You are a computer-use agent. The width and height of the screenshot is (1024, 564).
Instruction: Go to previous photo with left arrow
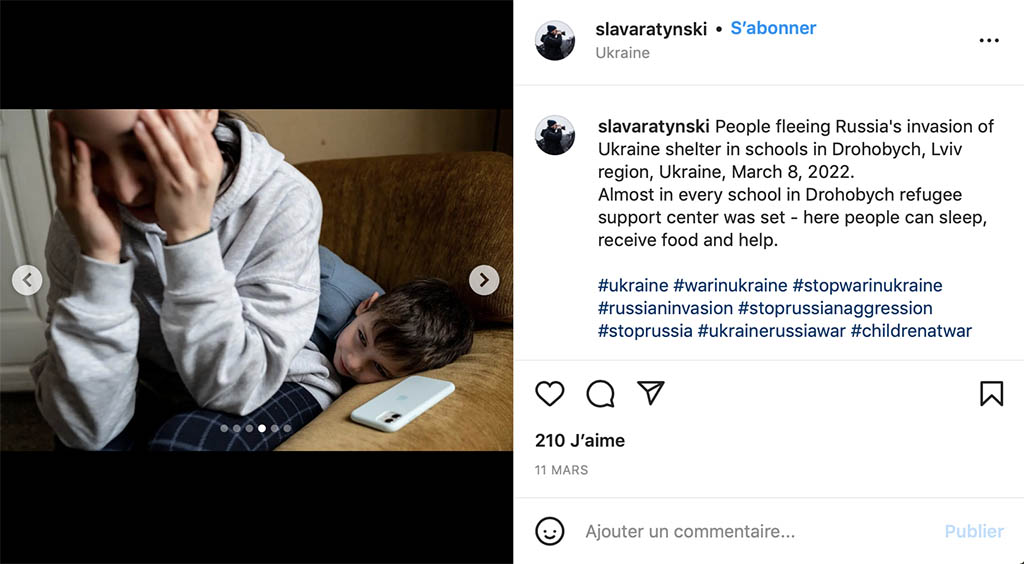click(x=27, y=280)
